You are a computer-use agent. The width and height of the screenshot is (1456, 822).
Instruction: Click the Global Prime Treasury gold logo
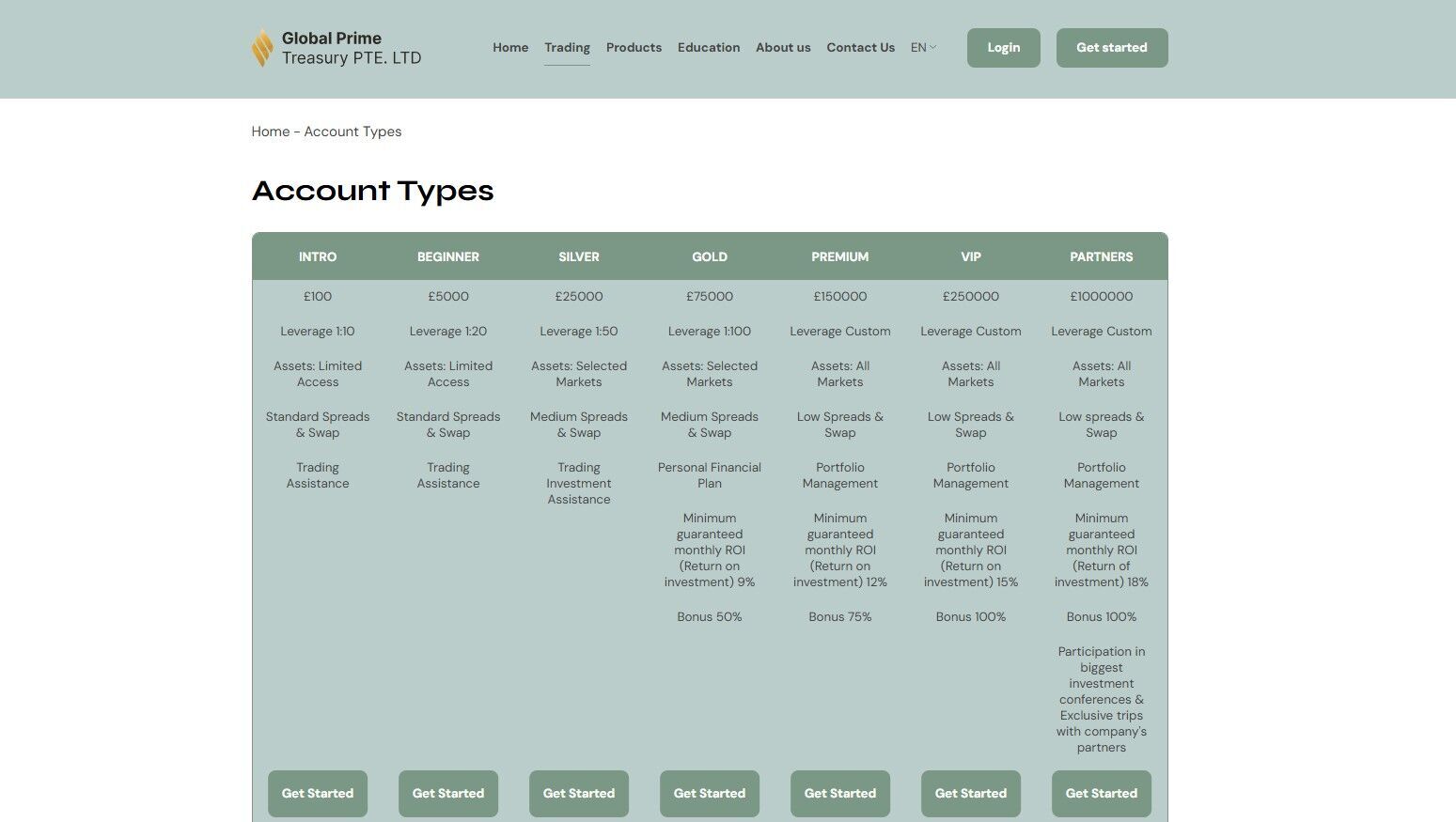pos(262,48)
